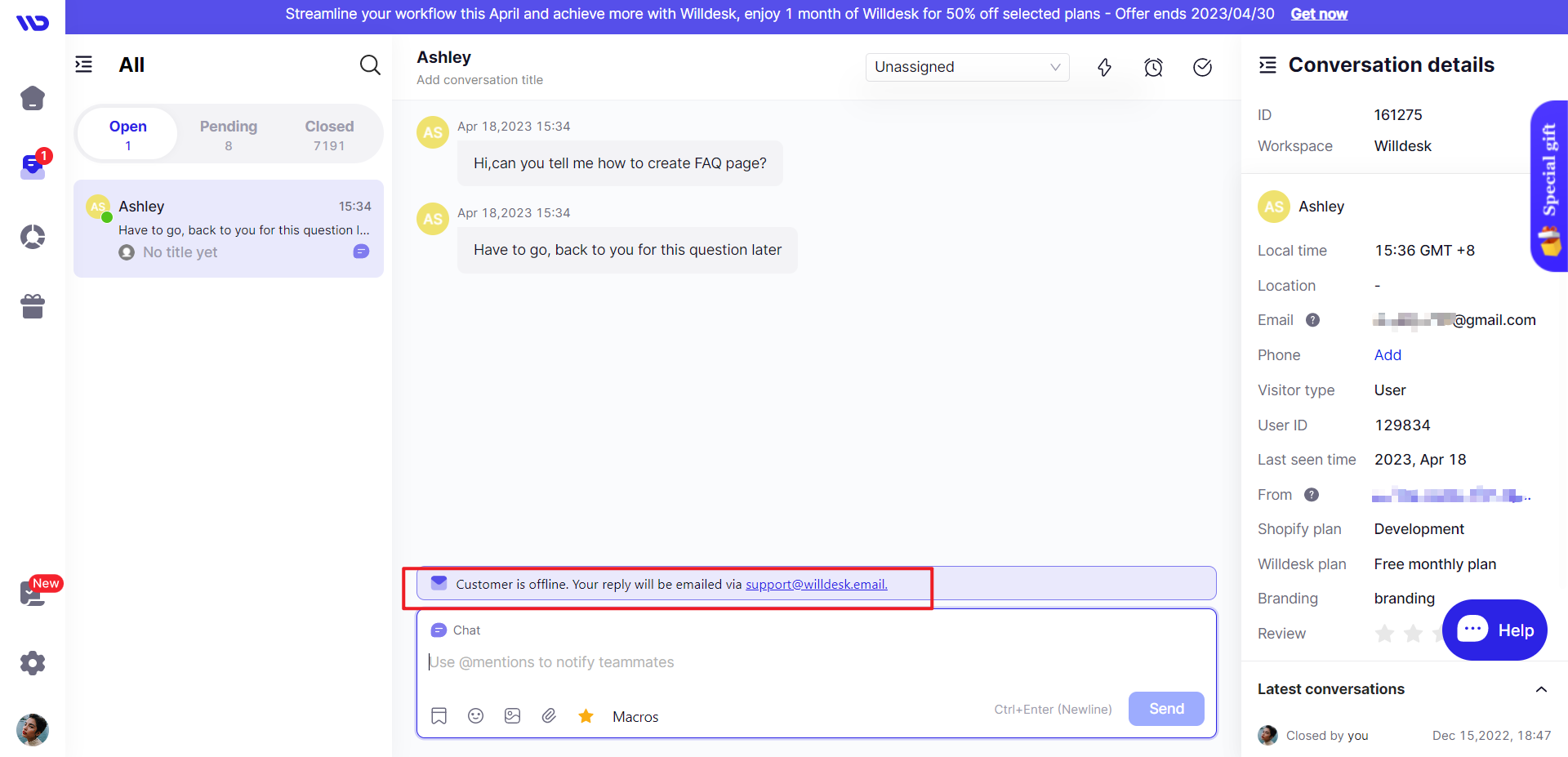Switch to the Open tab
The height and width of the screenshot is (757, 1568).
128,135
